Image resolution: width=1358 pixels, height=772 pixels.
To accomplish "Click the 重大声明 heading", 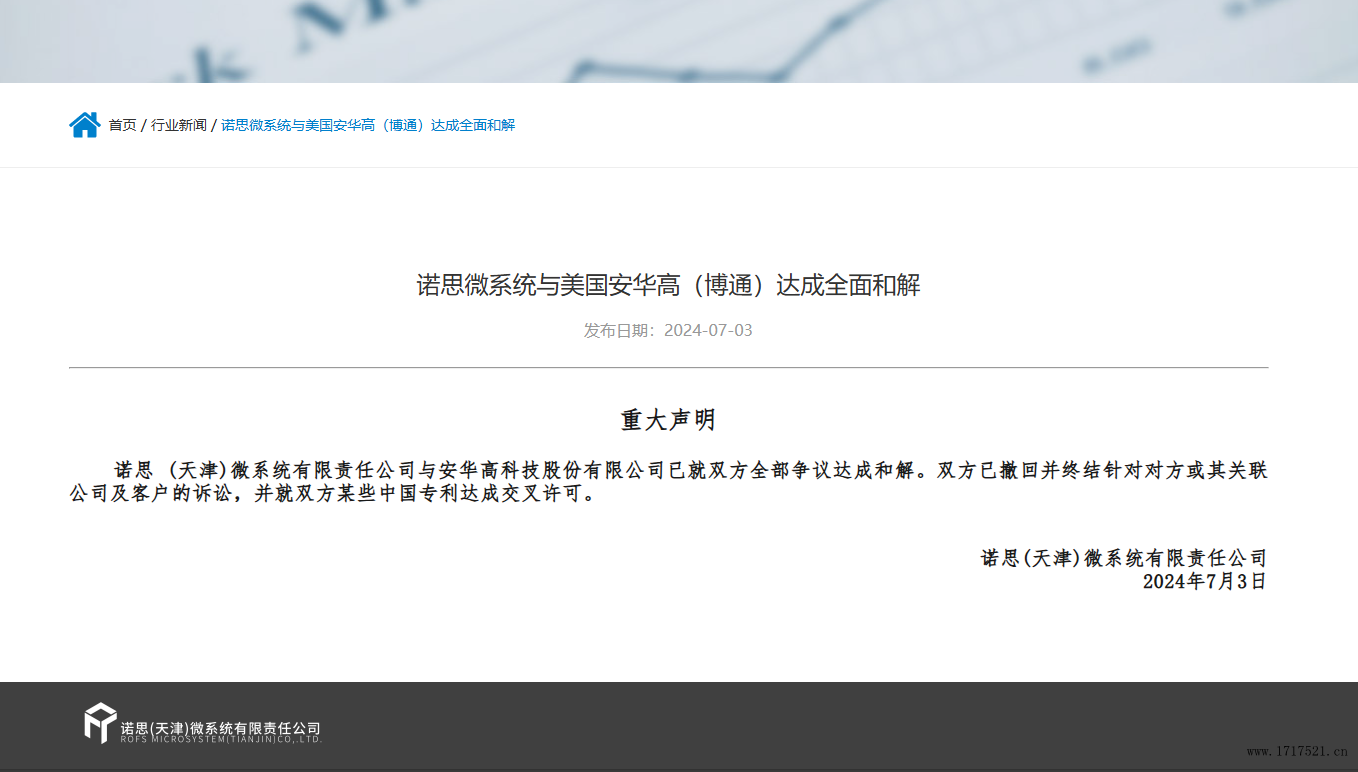I will click(668, 420).
